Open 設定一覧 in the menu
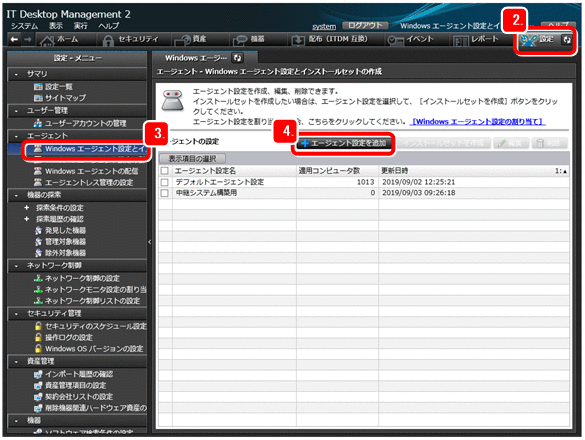Screen dimensions: 585x440 click(x=59, y=87)
